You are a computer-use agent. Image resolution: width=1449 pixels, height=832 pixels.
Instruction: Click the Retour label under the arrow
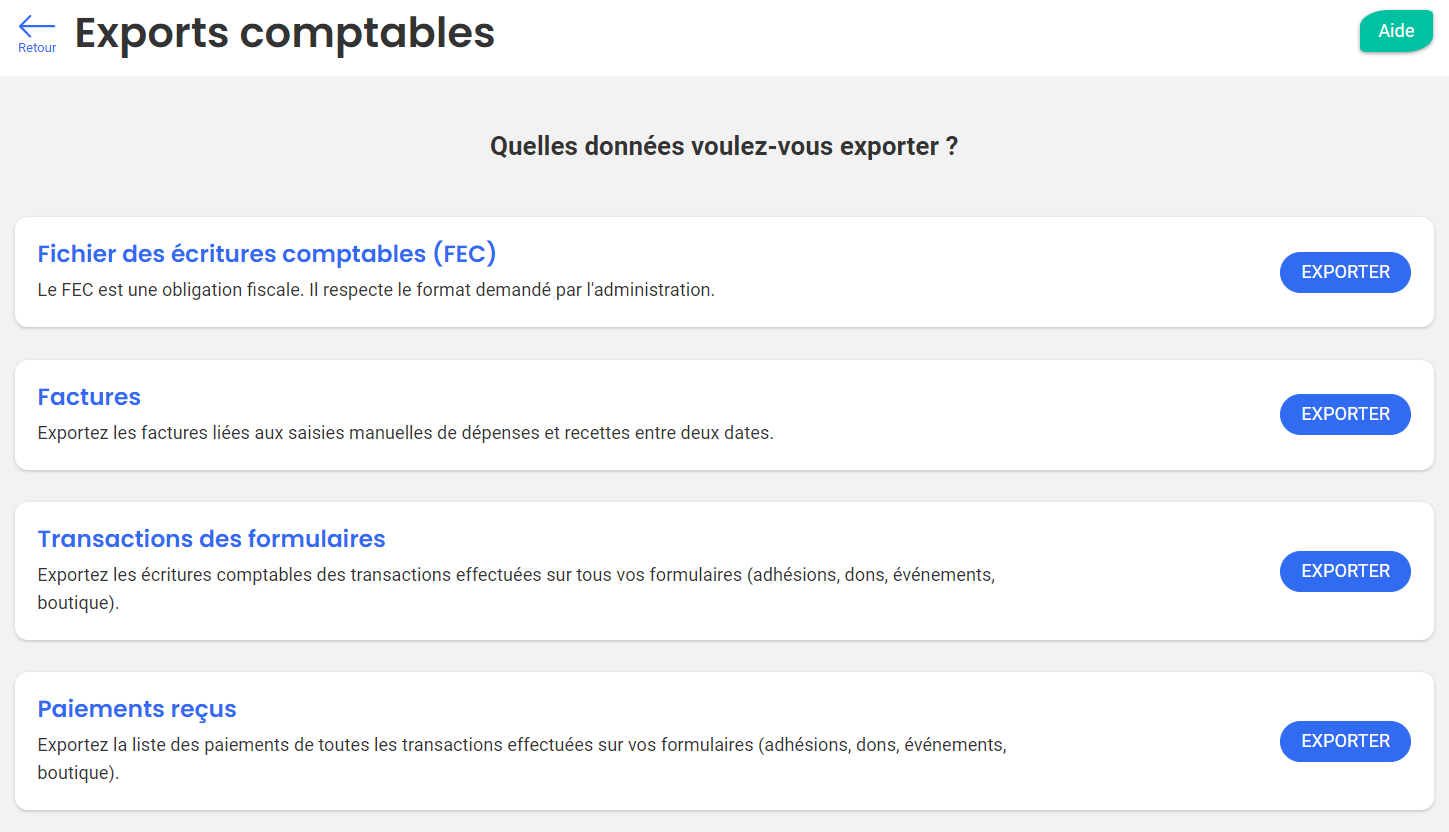(37, 48)
